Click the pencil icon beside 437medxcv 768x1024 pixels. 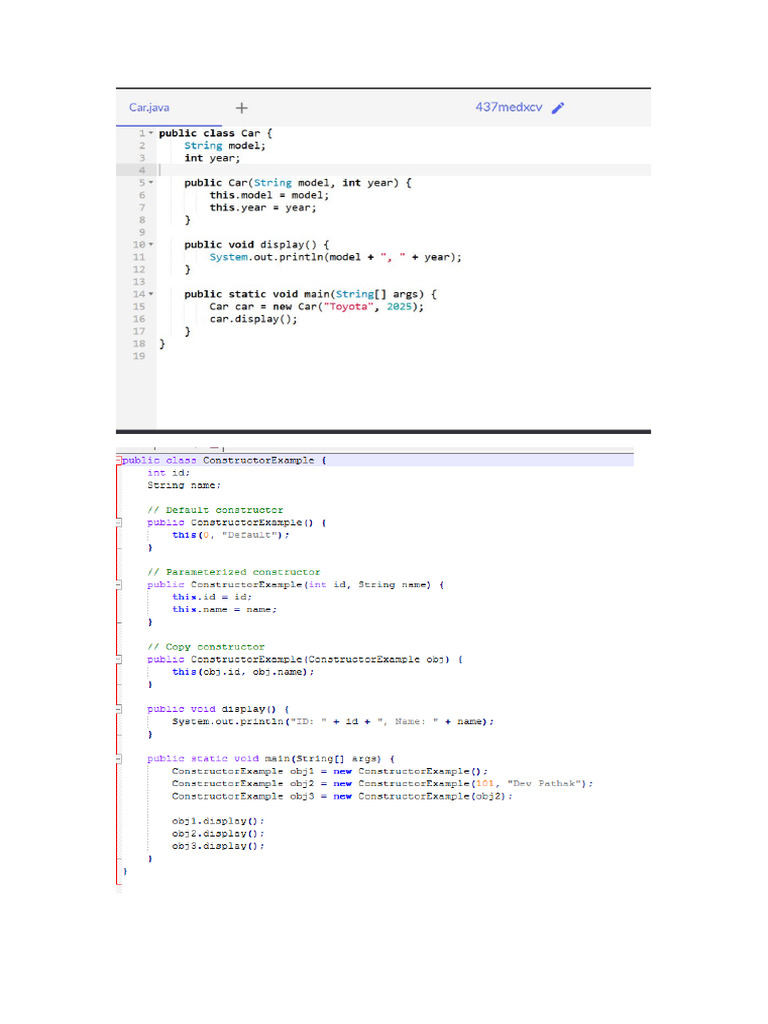558,108
